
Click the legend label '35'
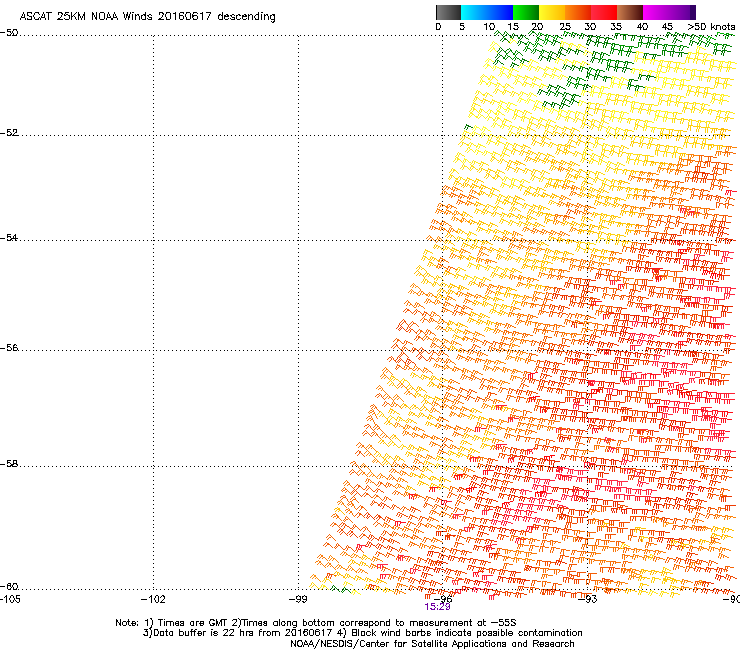[x=616, y=27]
